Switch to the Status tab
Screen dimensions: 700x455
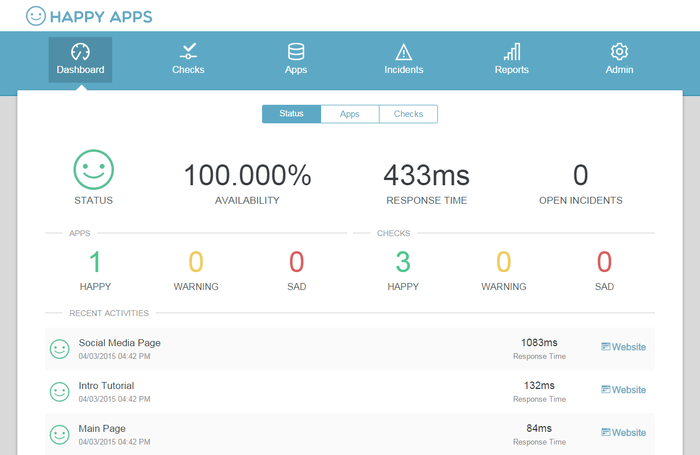click(291, 114)
